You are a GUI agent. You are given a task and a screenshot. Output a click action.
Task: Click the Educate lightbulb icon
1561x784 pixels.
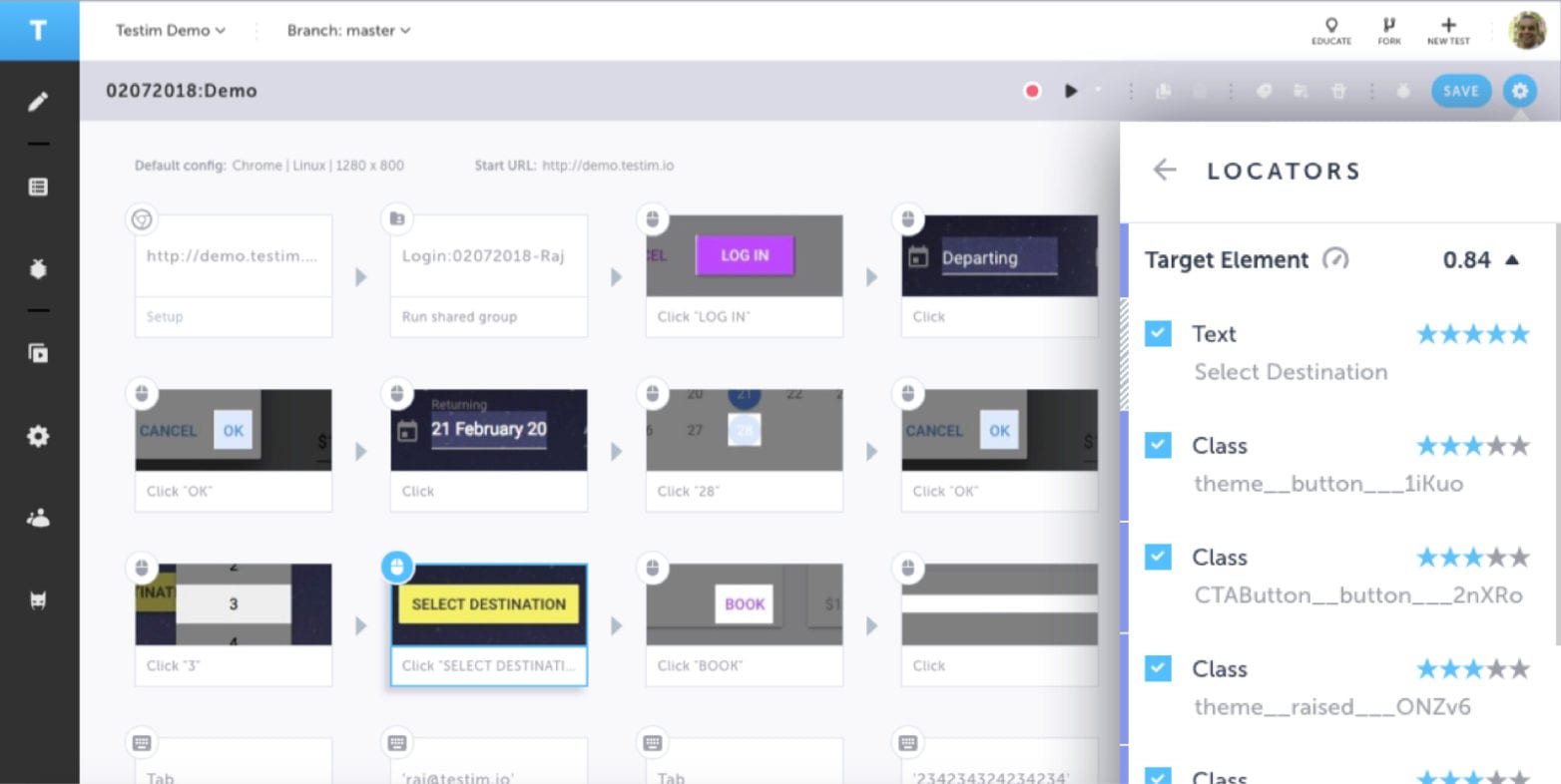[1330, 30]
